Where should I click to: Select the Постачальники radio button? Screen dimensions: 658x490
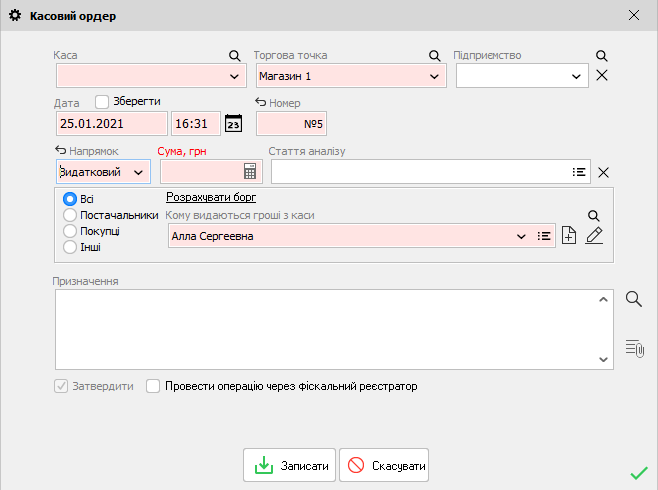pyautogui.click(x=70, y=214)
